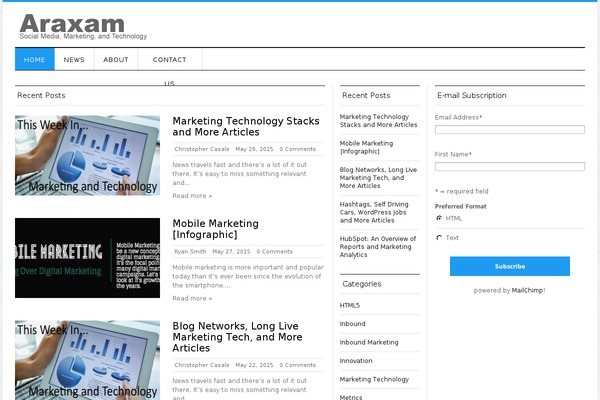The height and width of the screenshot is (400, 600).
Task: Go to the About page
Action: (116, 59)
